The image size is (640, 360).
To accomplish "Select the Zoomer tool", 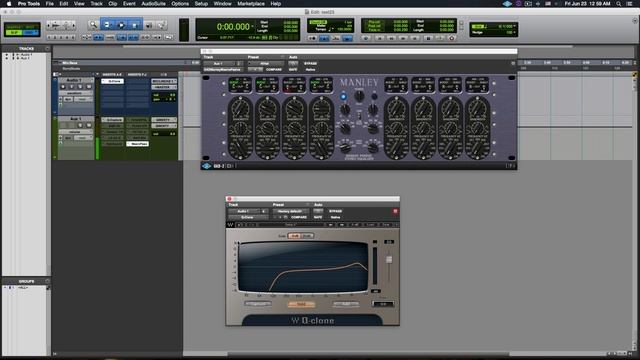I will tap(93, 25).
